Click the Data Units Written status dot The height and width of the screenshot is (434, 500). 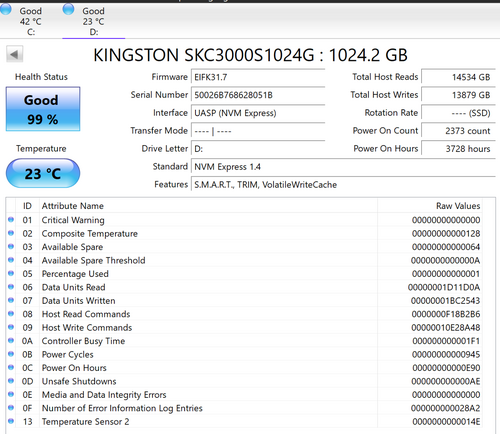pos(11,300)
